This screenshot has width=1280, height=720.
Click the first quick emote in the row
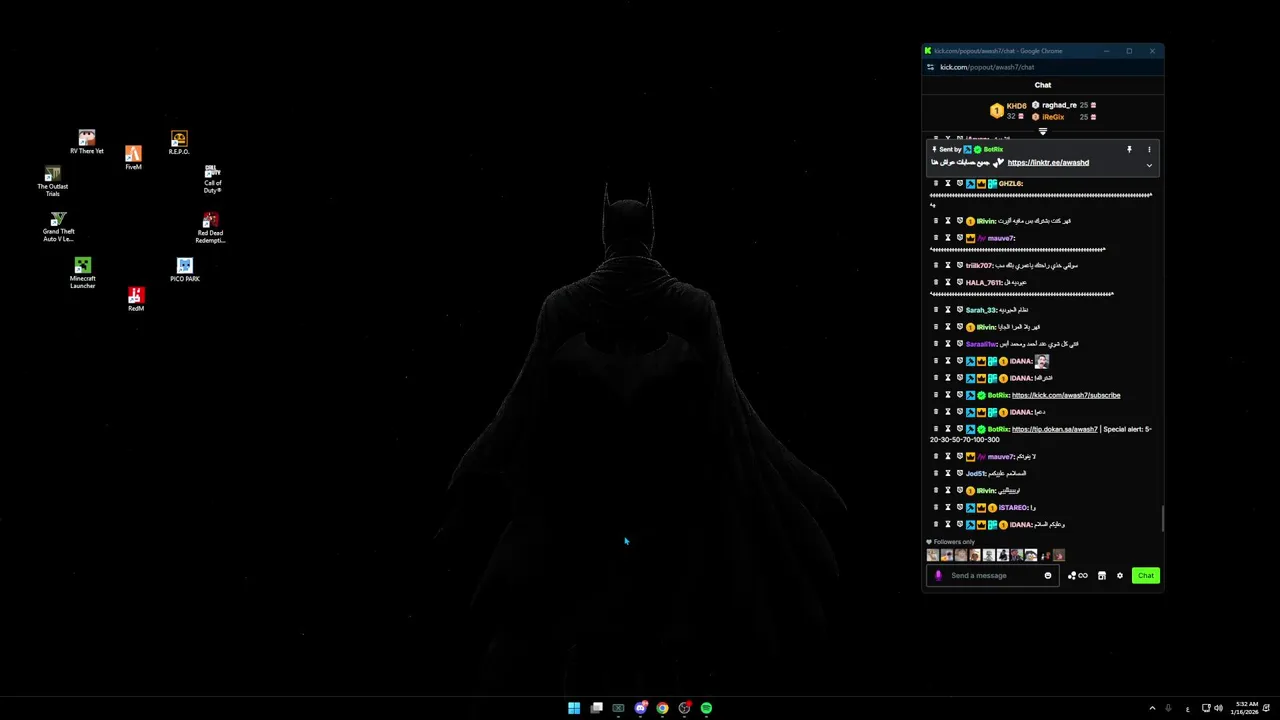click(933, 555)
